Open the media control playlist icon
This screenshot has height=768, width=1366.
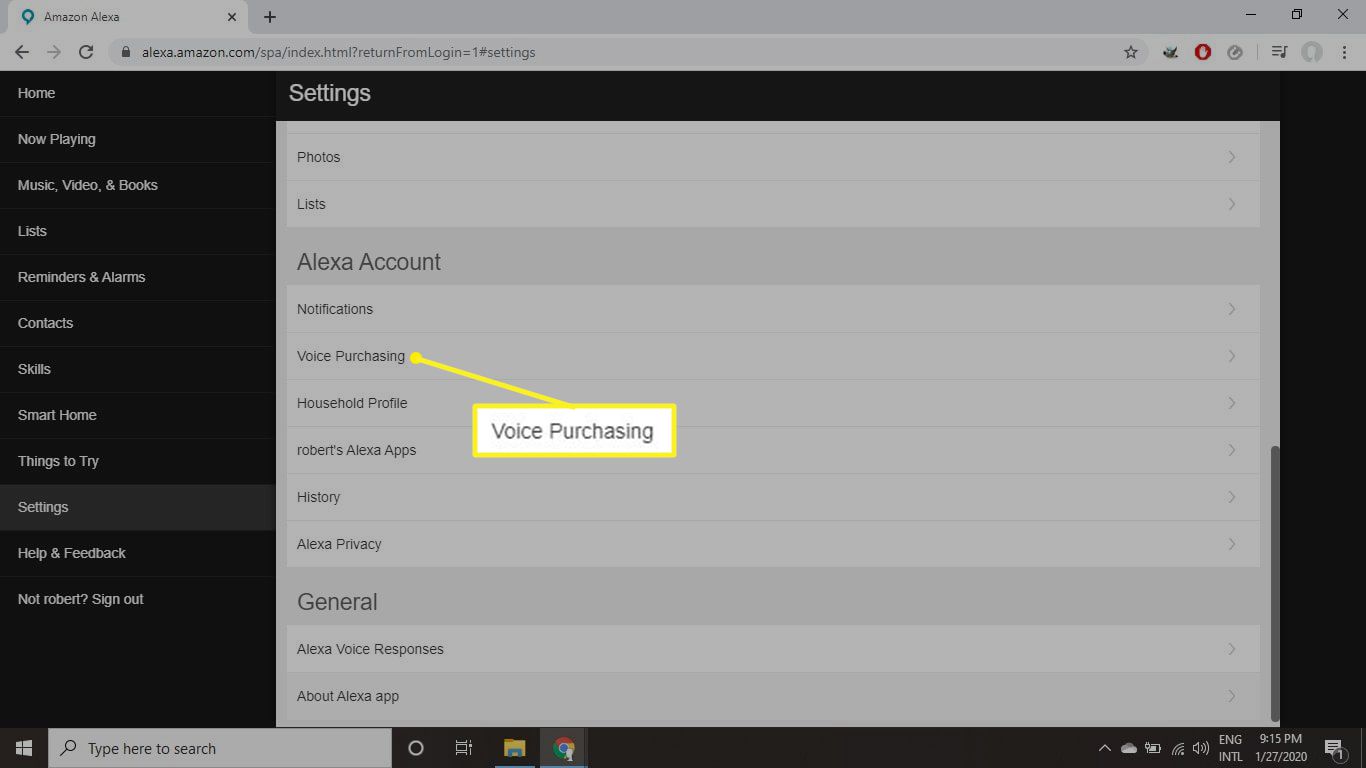coord(1279,52)
